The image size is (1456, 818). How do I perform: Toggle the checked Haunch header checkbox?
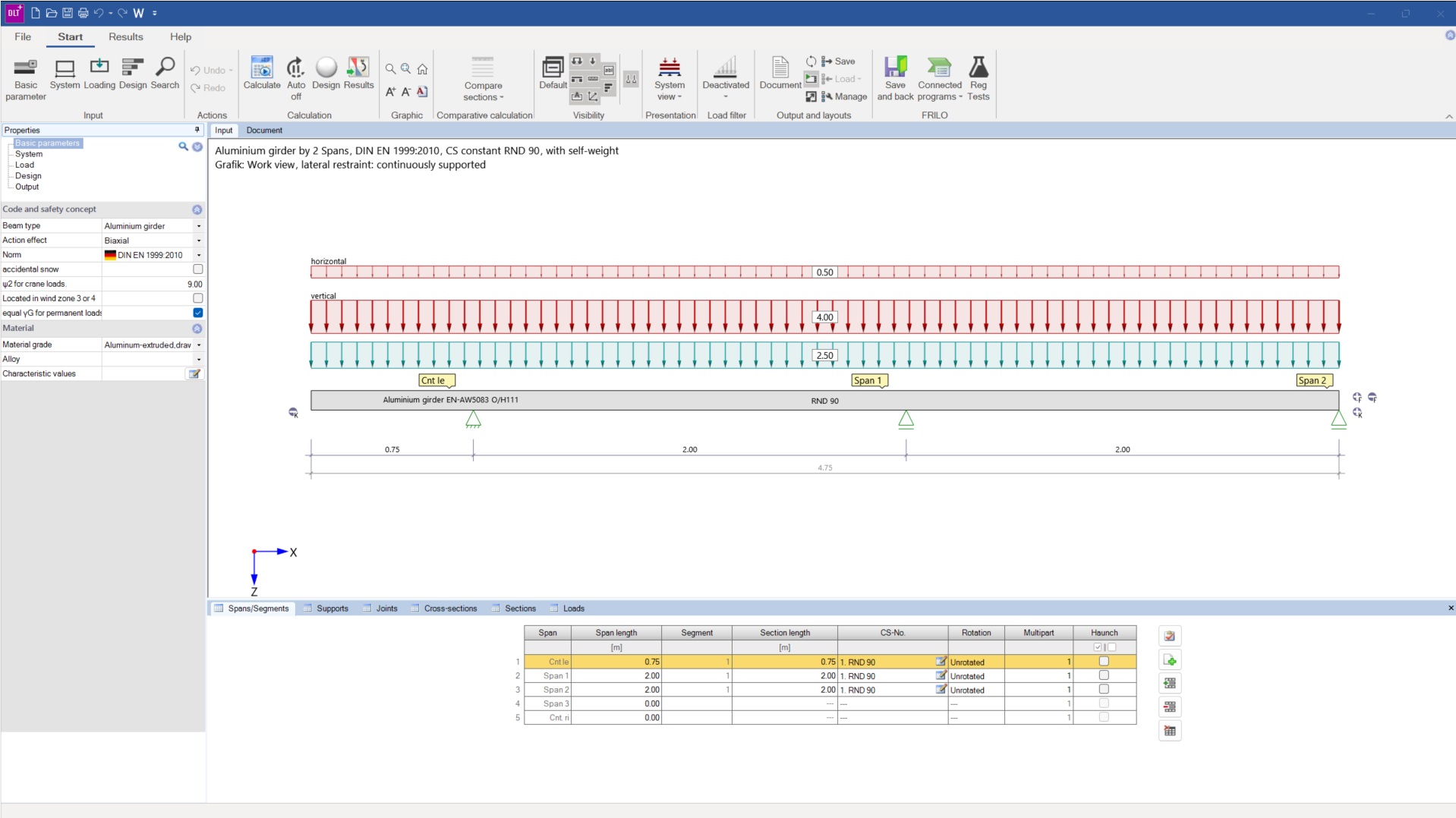click(1098, 647)
